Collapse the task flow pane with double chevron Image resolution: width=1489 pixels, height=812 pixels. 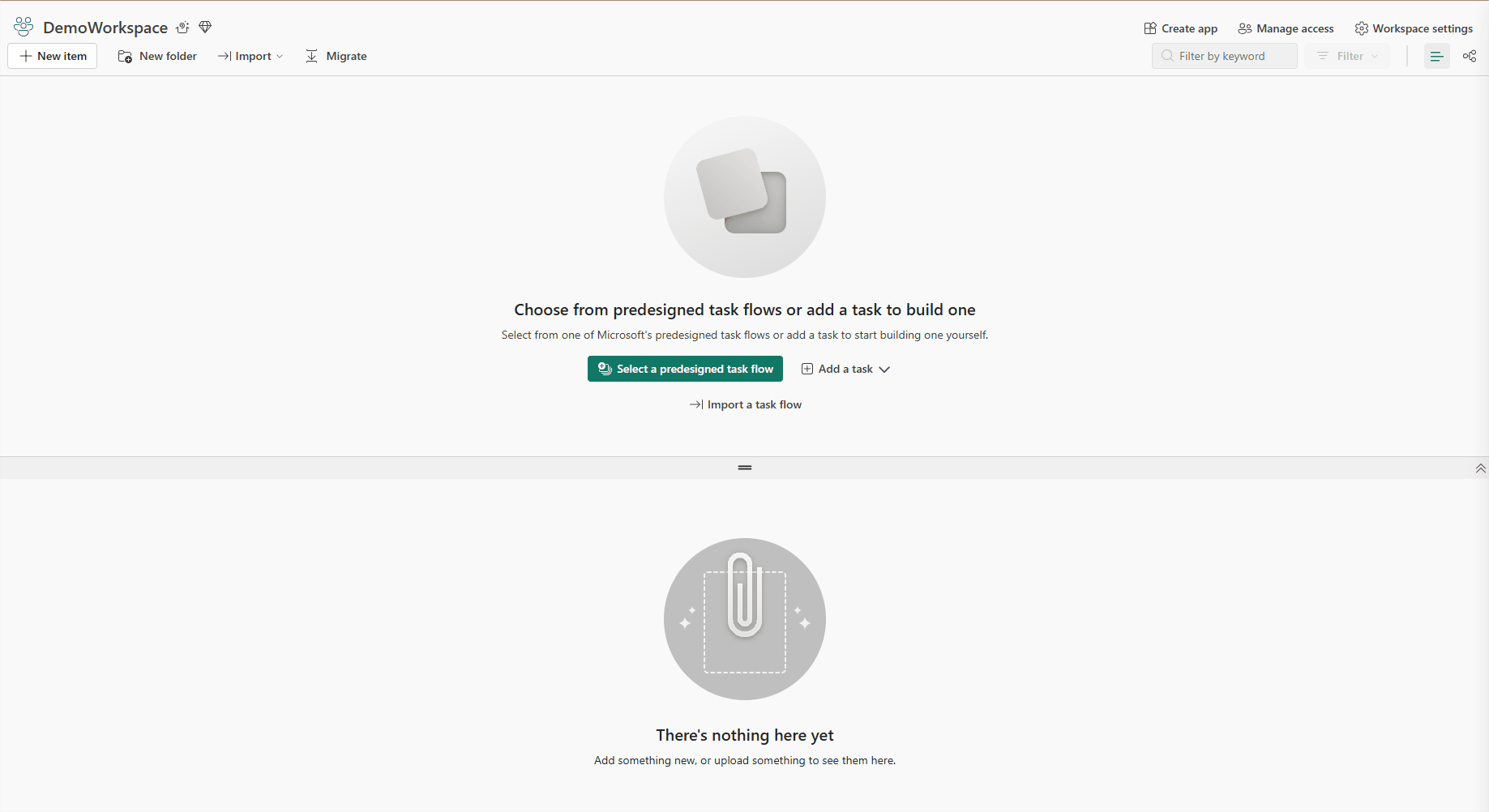point(1480,468)
